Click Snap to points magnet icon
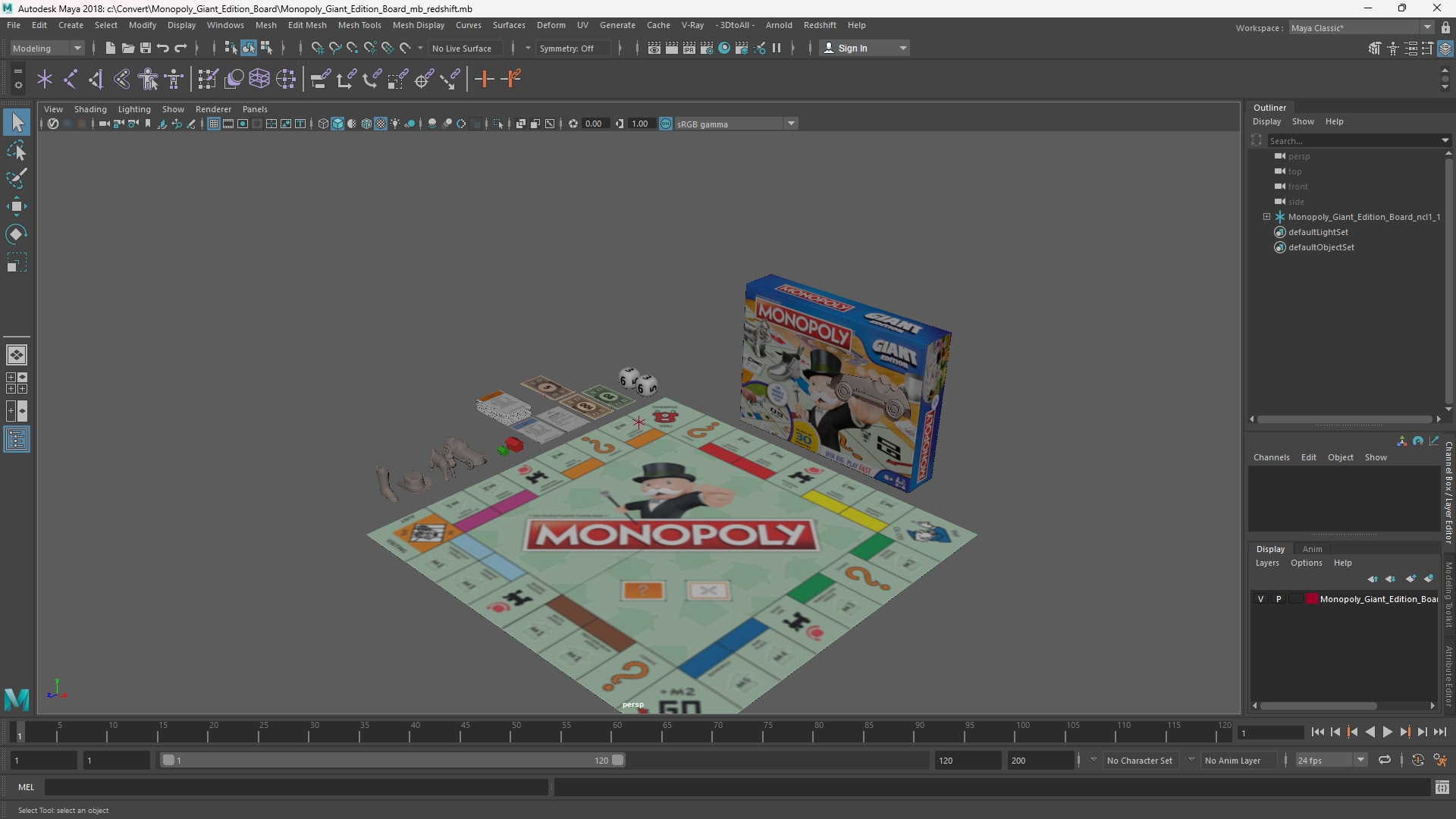 352,48
